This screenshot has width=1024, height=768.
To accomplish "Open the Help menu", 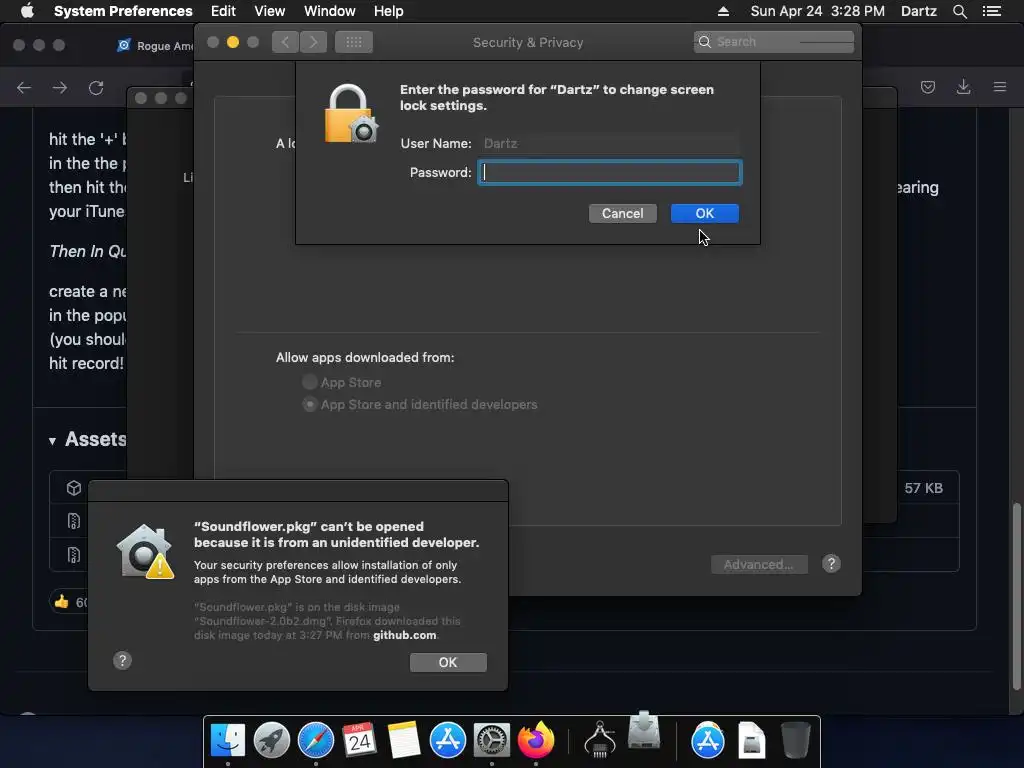I will [389, 11].
